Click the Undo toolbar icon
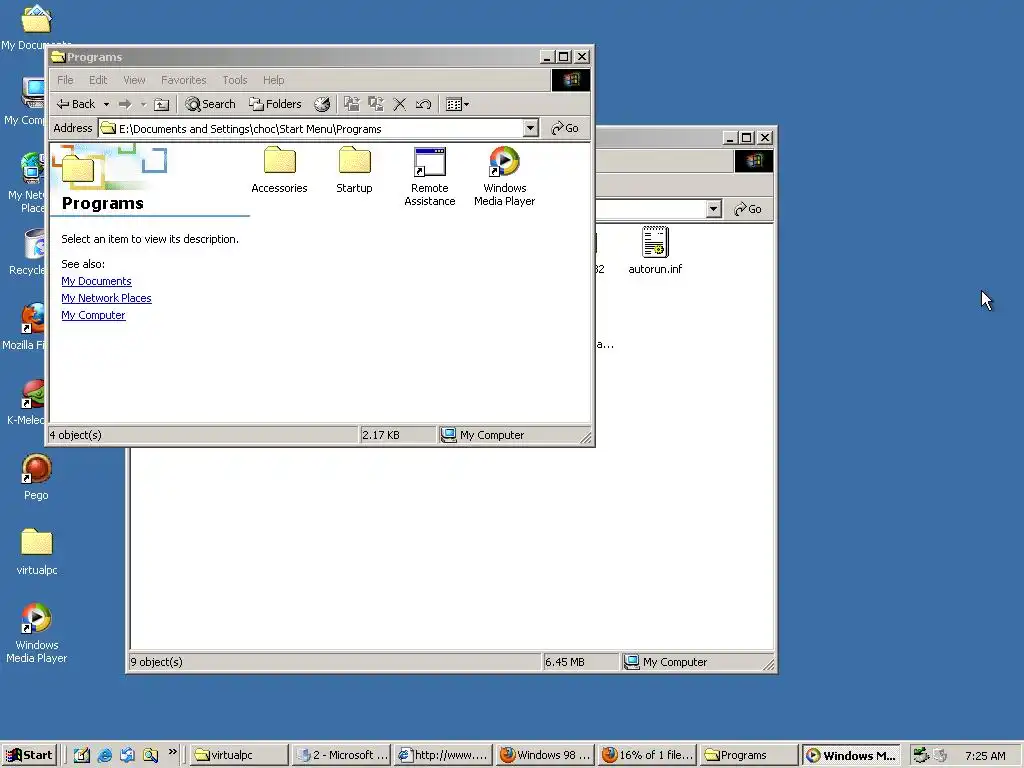1024x768 pixels. [423, 104]
